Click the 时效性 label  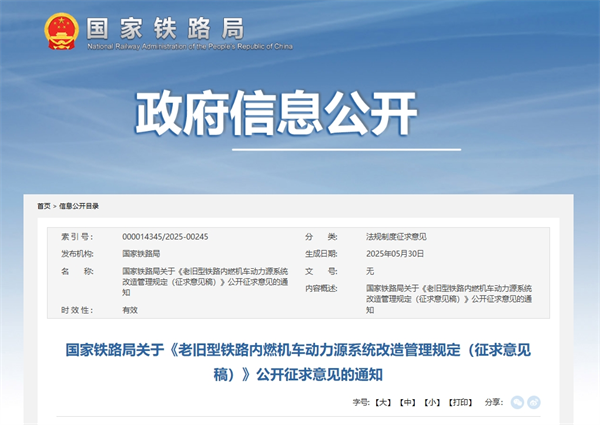pos(77,310)
